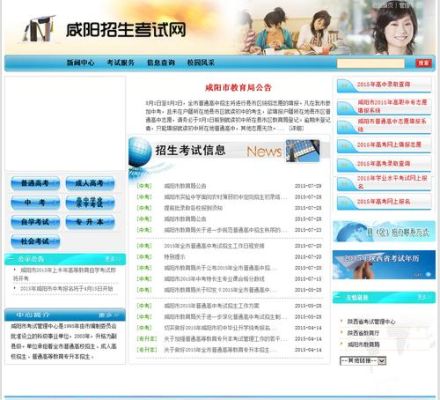Go to 信息查询 in navigation bar
This screenshot has width=440, height=400.
[x=161, y=63]
